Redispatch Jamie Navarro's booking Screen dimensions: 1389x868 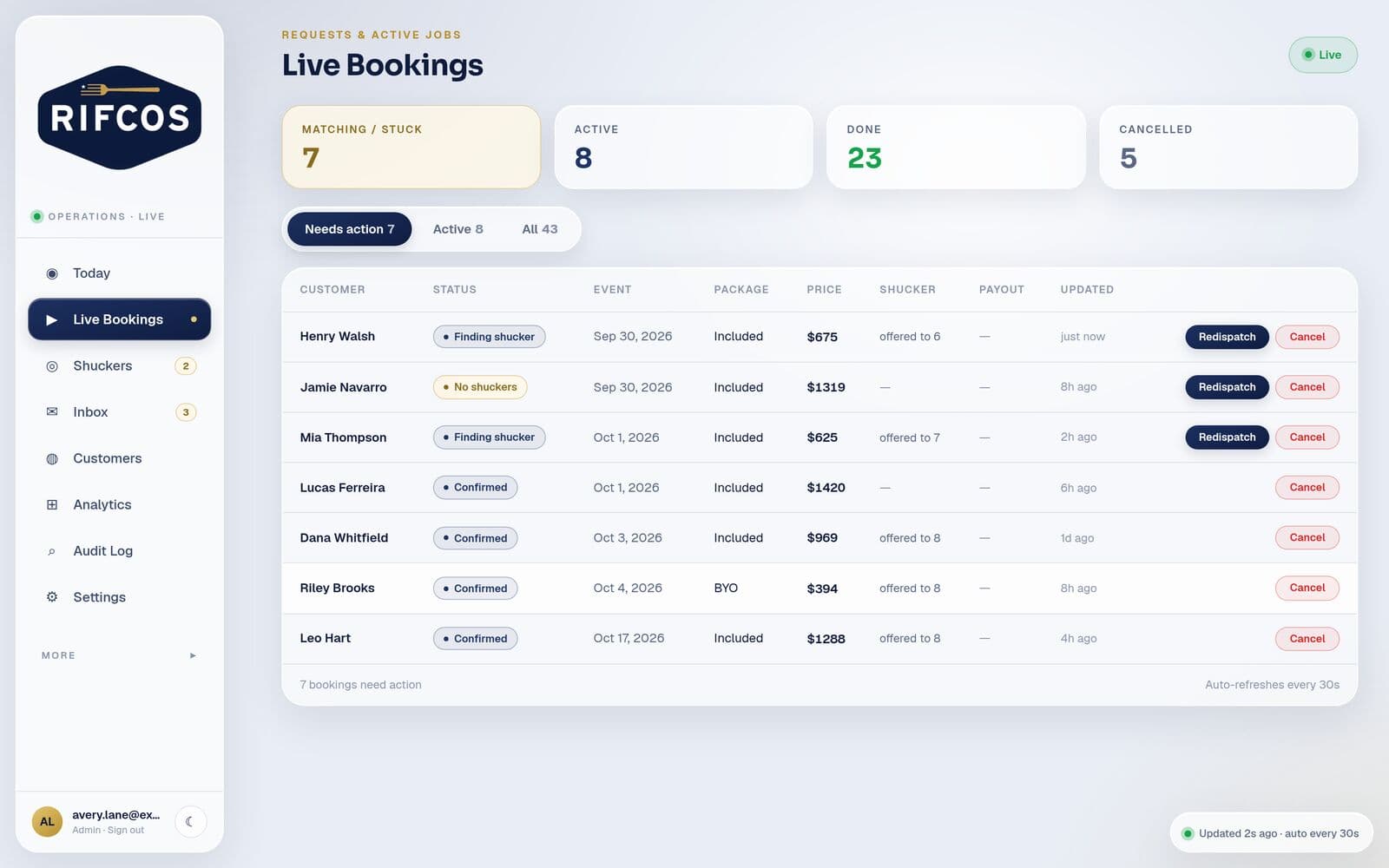point(1227,387)
